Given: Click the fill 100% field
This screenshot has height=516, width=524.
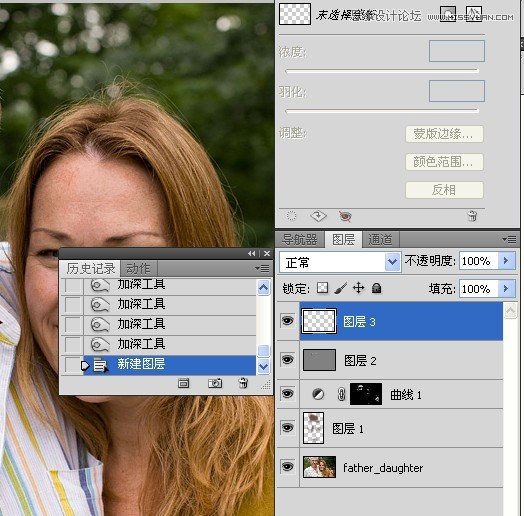Looking at the screenshot, I should pyautogui.click(x=479, y=288).
